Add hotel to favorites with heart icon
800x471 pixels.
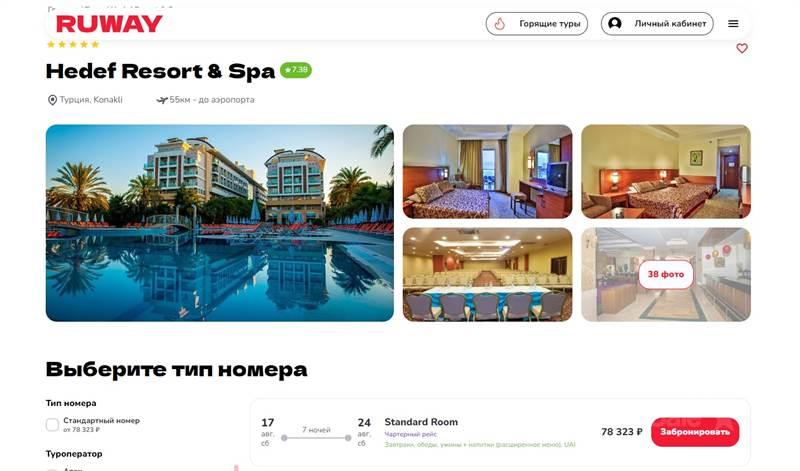point(742,48)
